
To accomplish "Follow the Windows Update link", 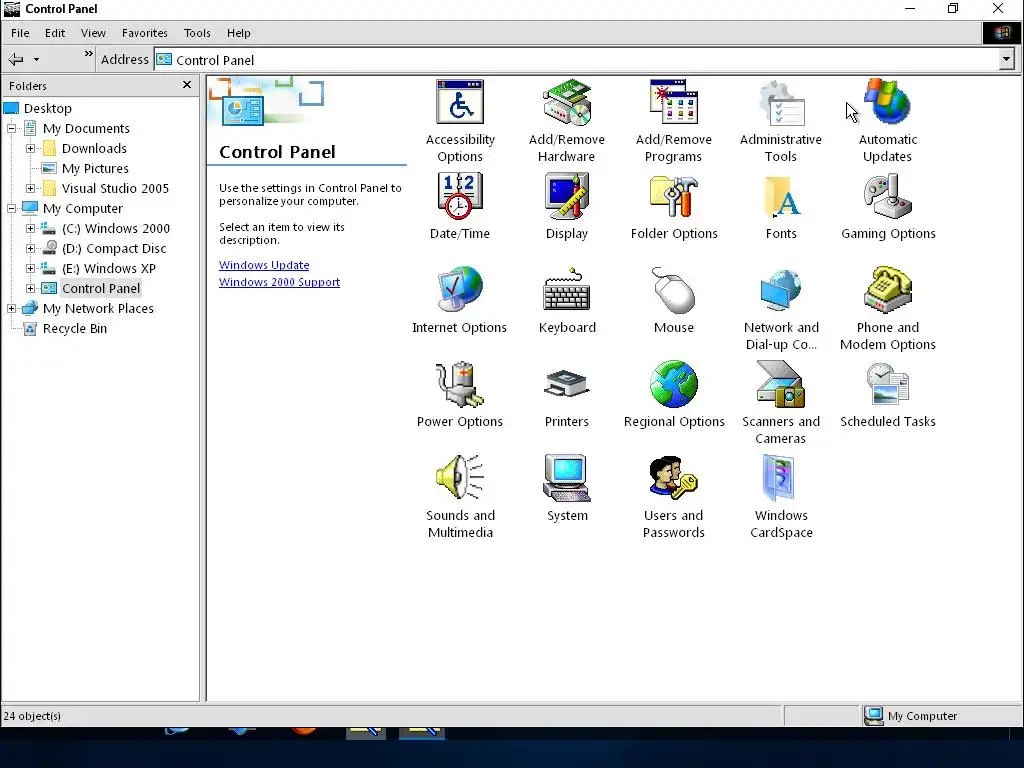I will point(264,265).
